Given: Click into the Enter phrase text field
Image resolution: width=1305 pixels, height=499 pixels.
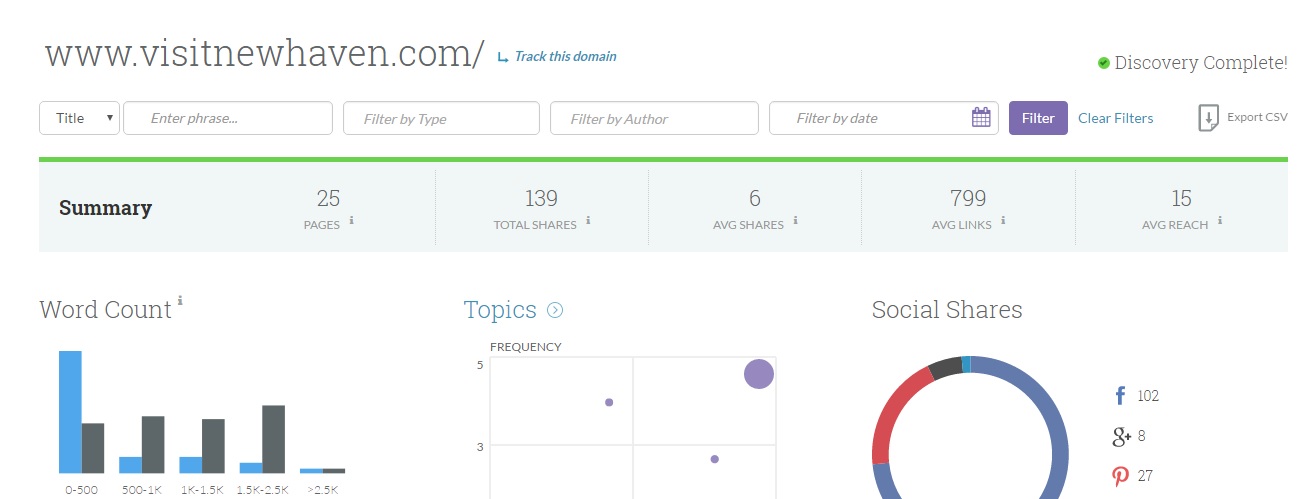Looking at the screenshot, I should (228, 118).
